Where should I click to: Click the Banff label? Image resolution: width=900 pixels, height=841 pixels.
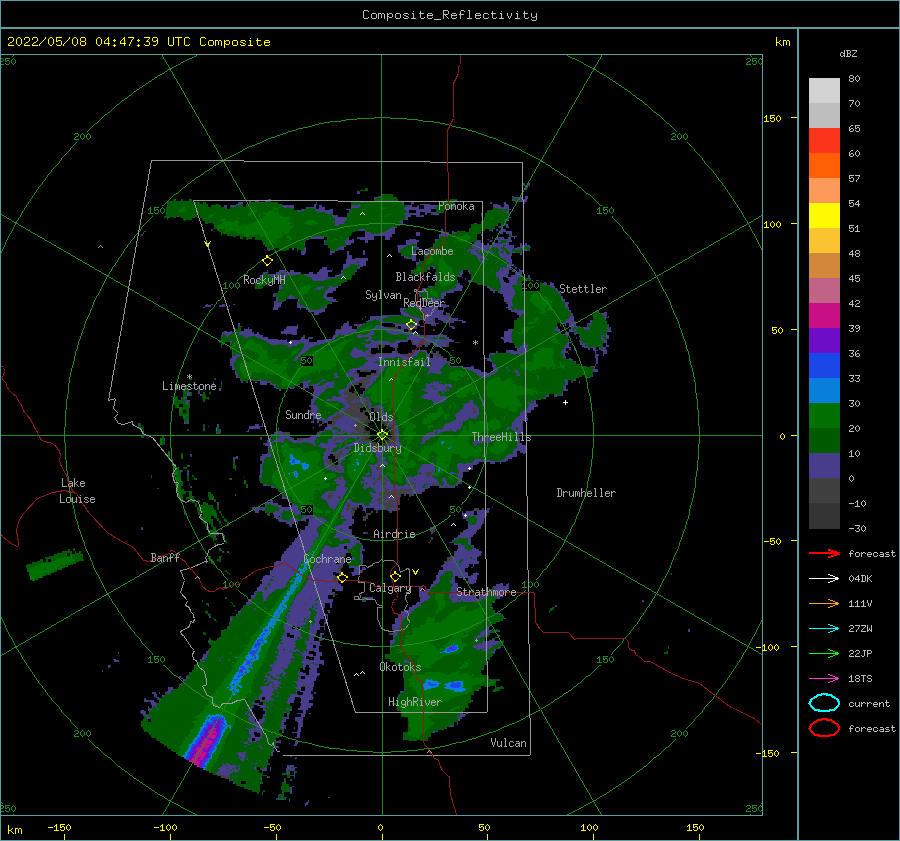[165, 557]
